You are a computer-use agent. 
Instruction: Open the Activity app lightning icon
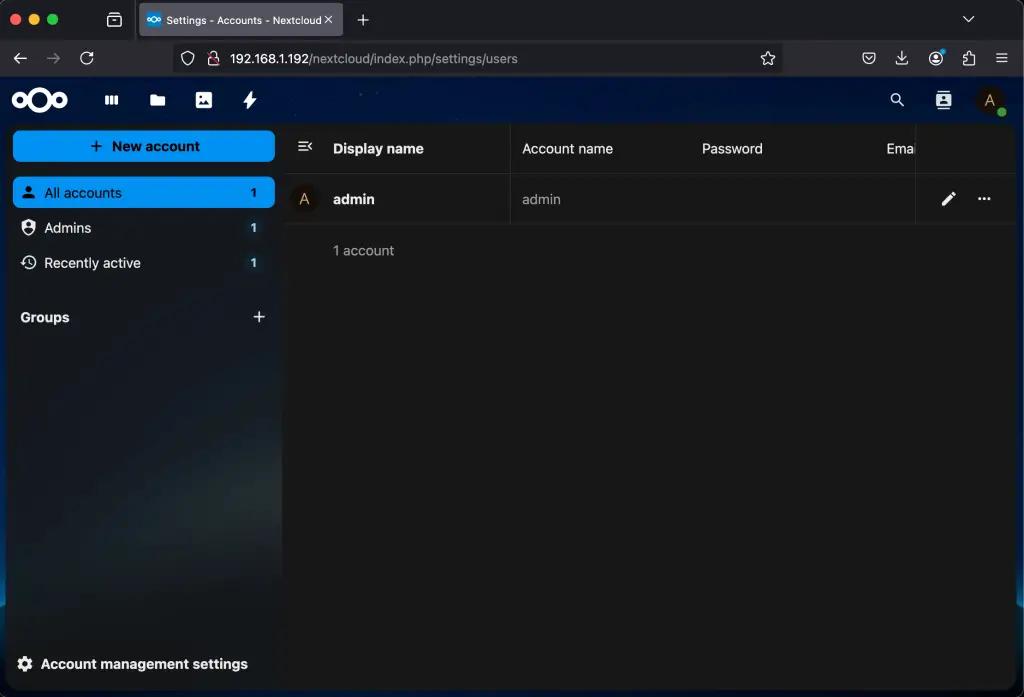(x=250, y=100)
